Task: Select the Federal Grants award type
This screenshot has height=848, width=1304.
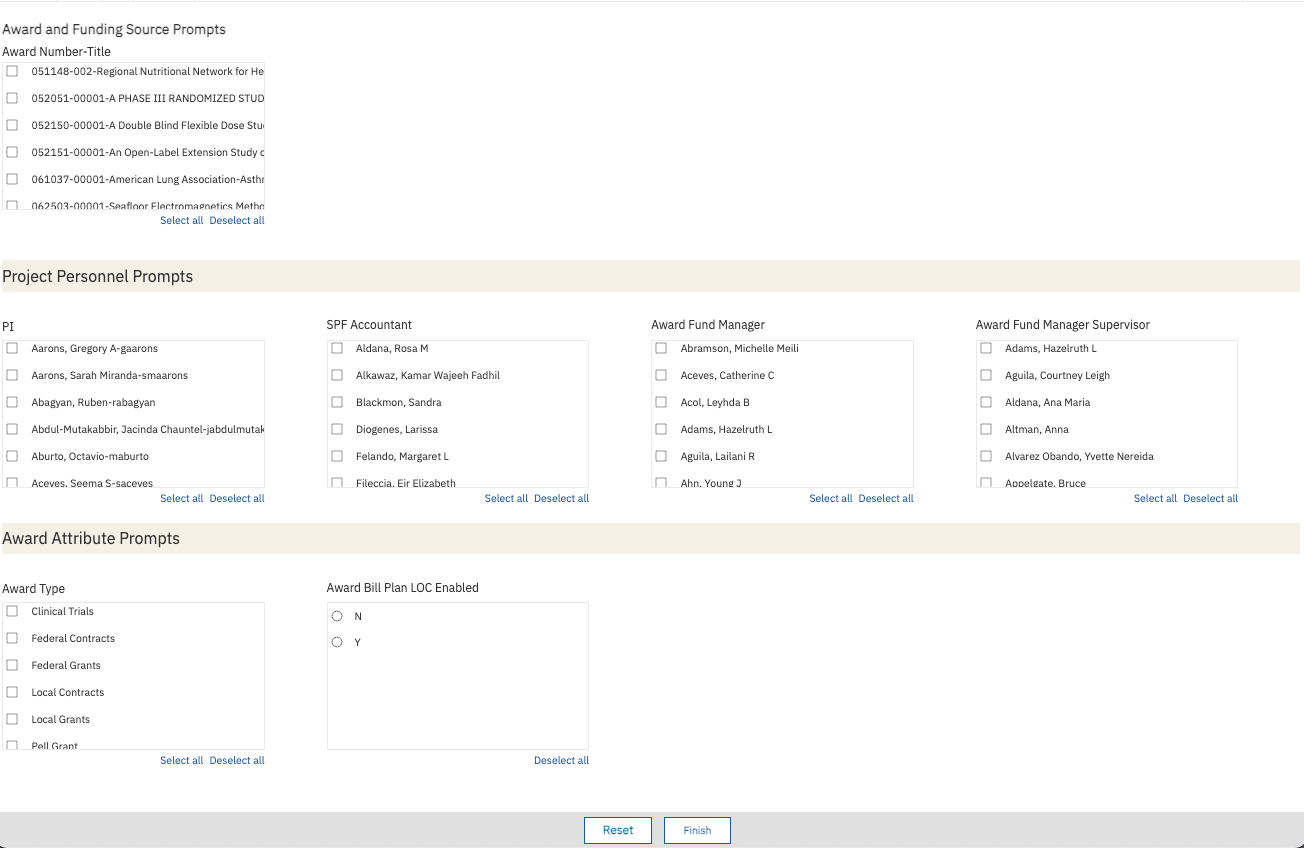Action: pos(12,665)
